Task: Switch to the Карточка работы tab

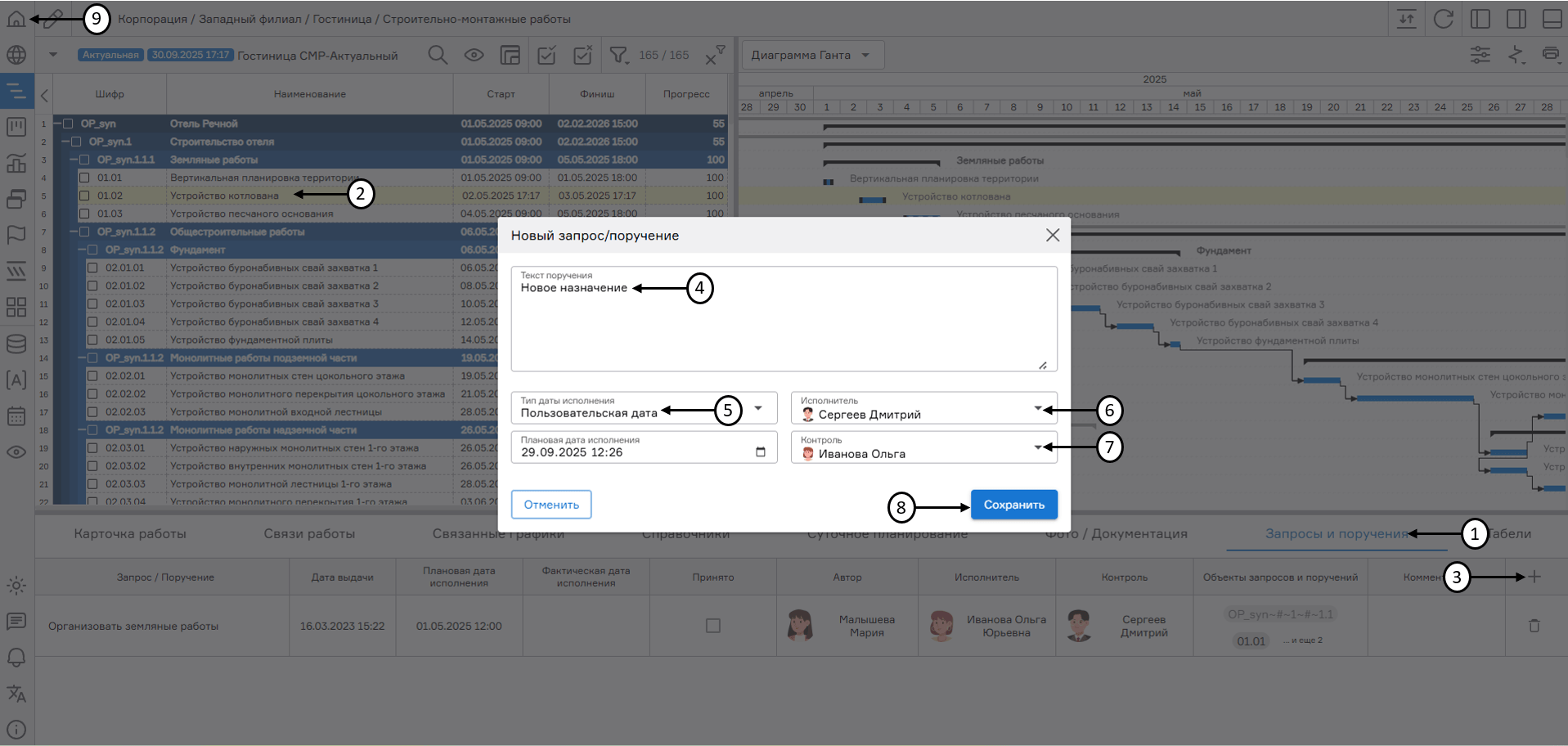Action: (x=130, y=533)
